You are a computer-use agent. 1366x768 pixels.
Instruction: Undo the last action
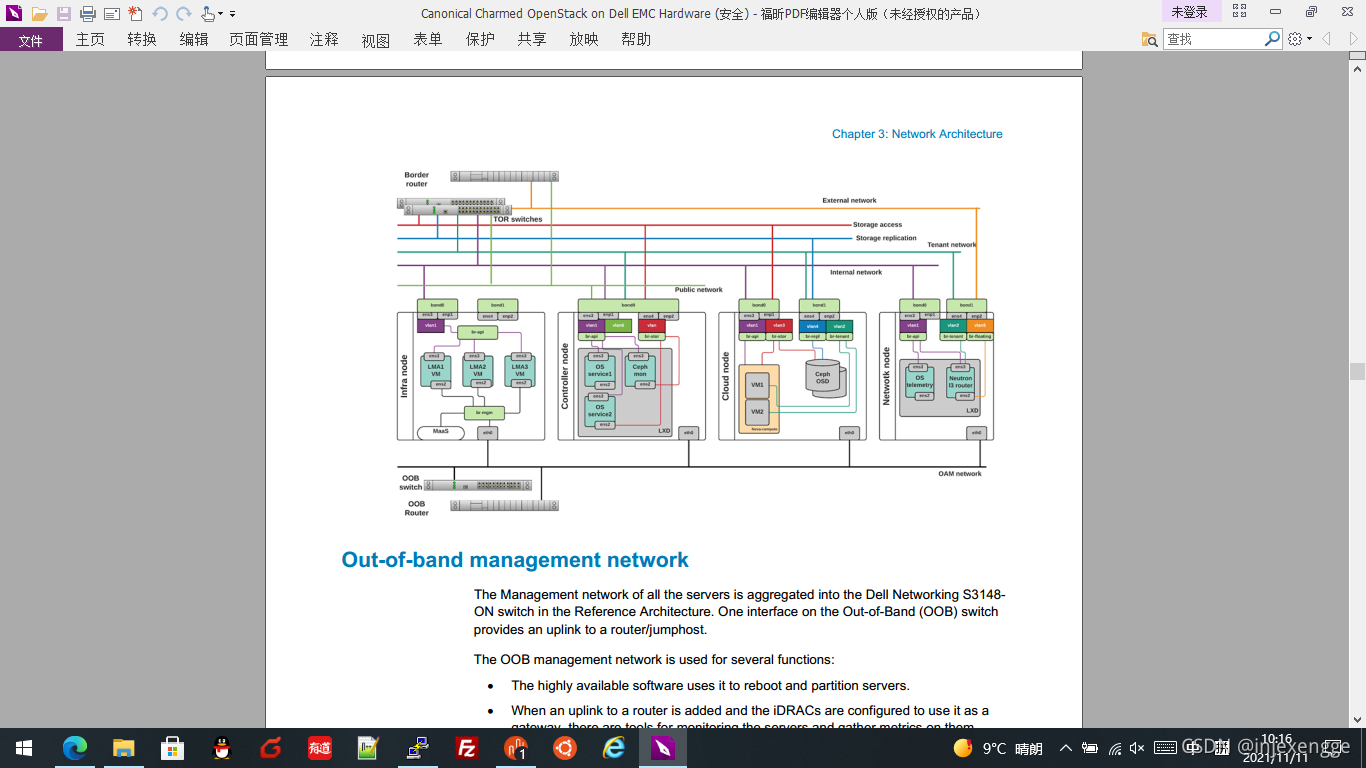(x=160, y=14)
